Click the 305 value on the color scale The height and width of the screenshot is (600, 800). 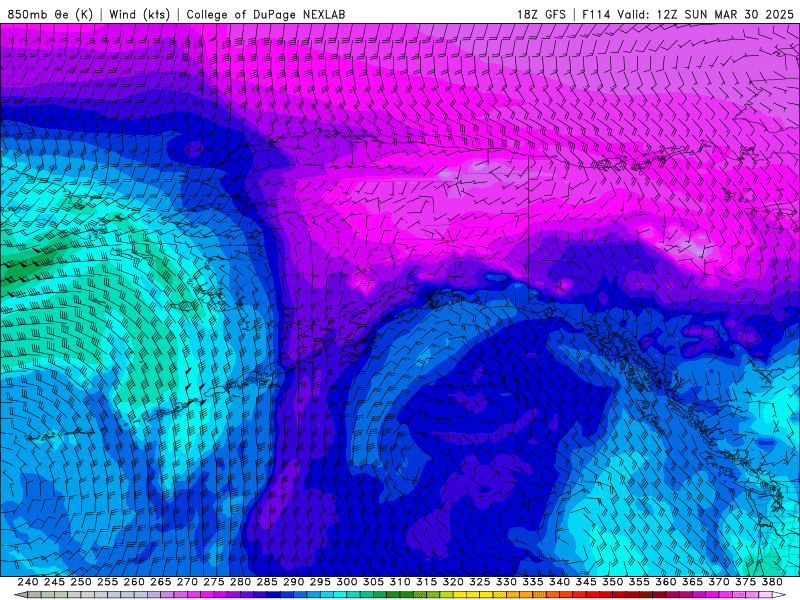click(373, 582)
